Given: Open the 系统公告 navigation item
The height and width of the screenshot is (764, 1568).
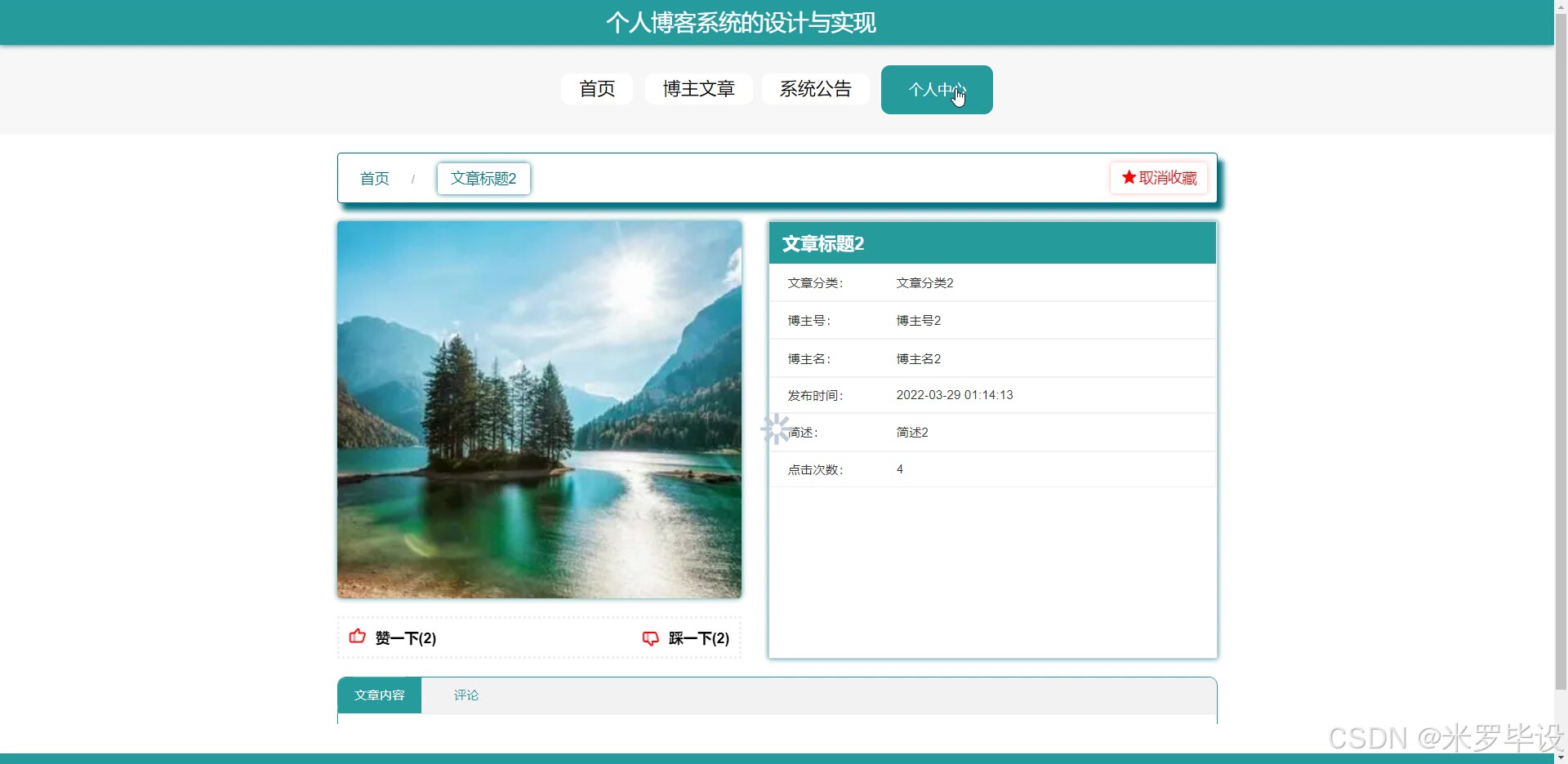Looking at the screenshot, I should (x=815, y=89).
